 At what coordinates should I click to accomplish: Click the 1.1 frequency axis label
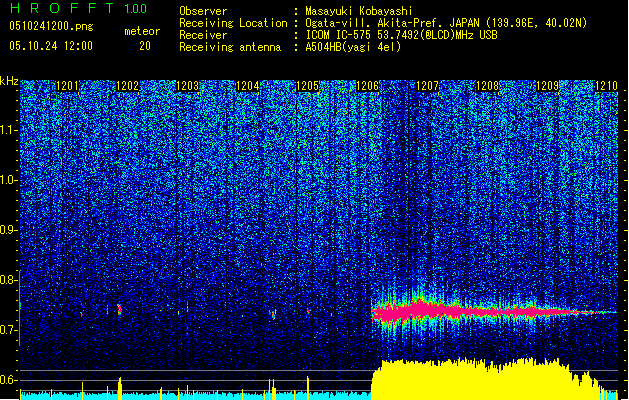tap(8, 130)
